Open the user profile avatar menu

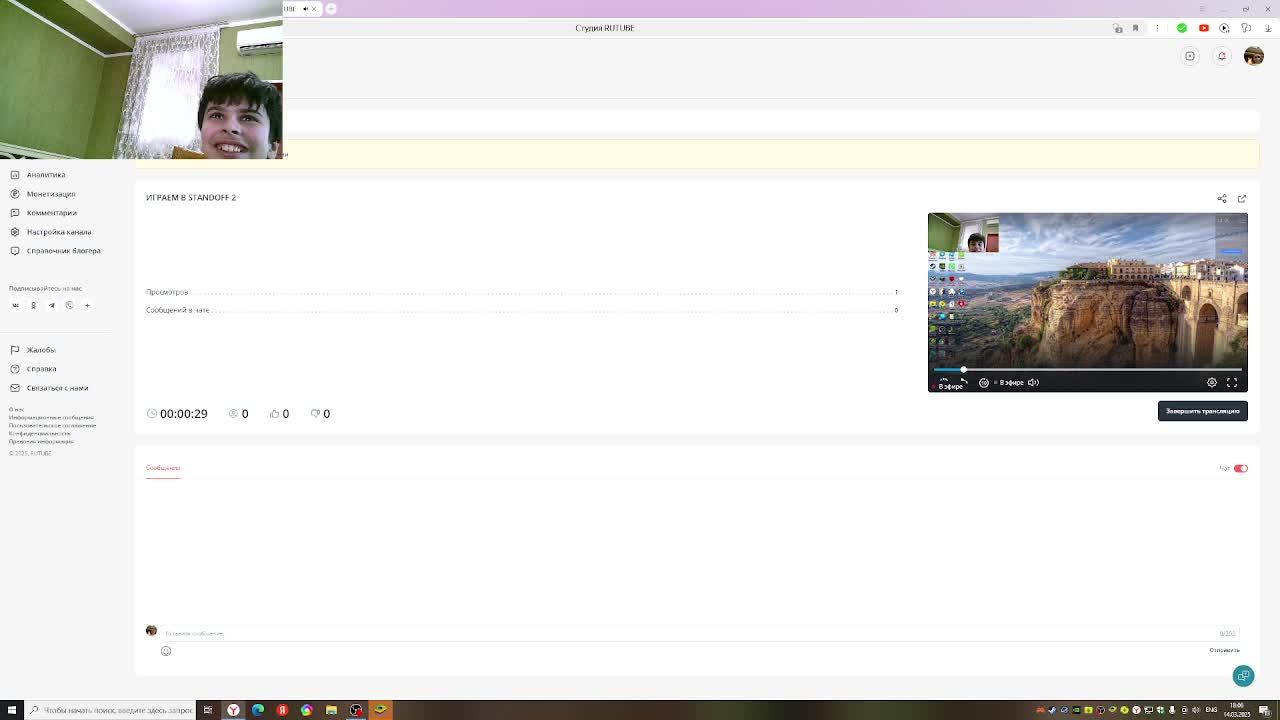click(1254, 56)
